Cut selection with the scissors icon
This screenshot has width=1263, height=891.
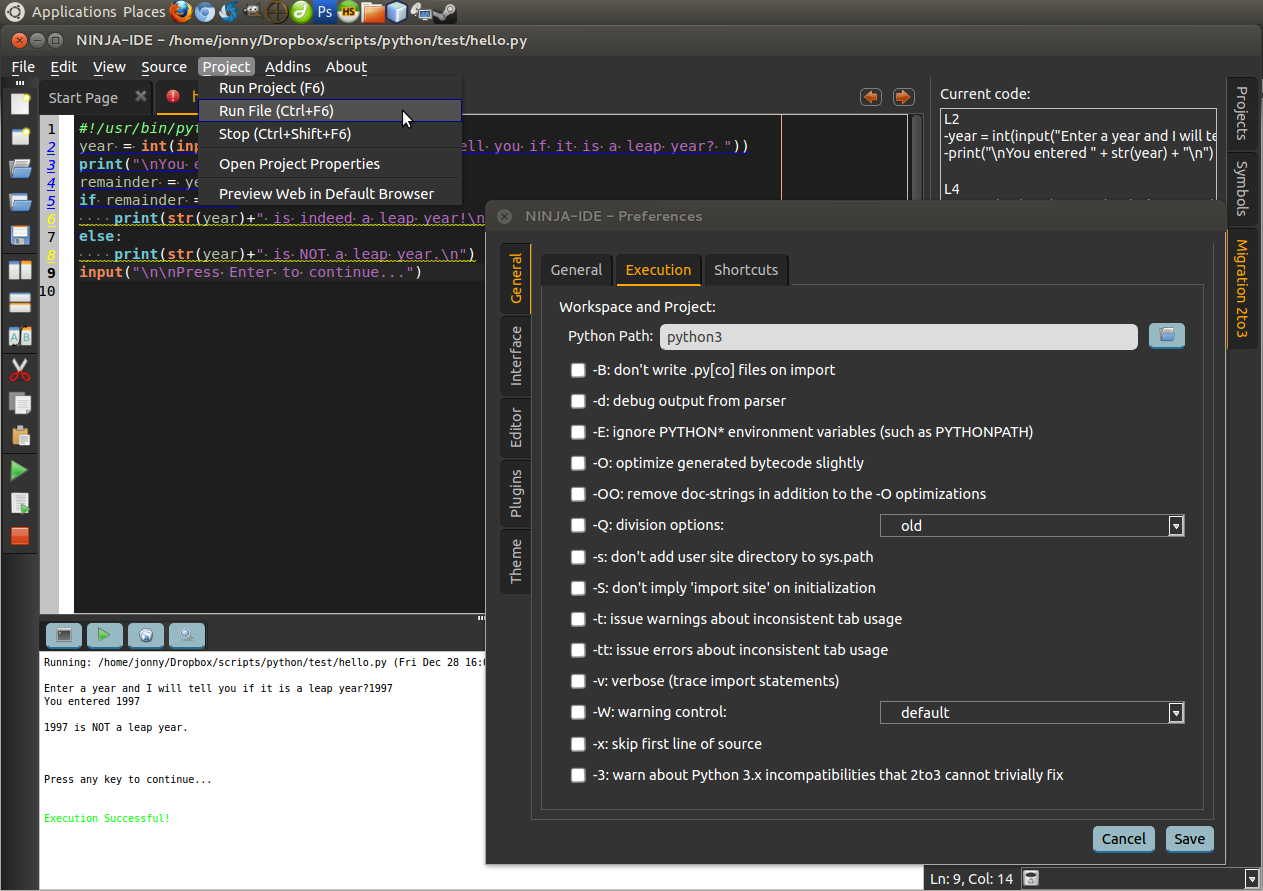(20, 370)
